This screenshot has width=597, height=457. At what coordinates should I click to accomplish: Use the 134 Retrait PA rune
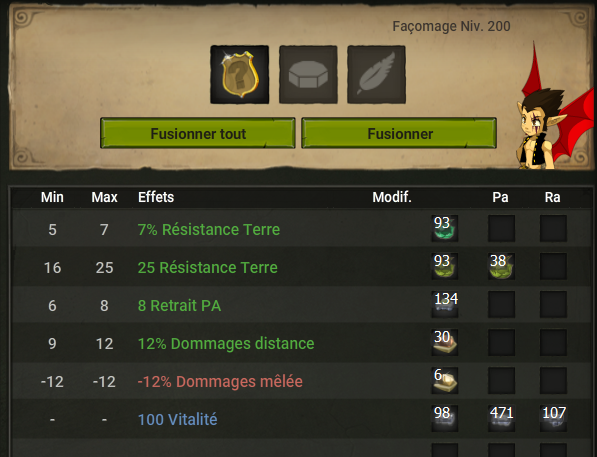pos(444,305)
